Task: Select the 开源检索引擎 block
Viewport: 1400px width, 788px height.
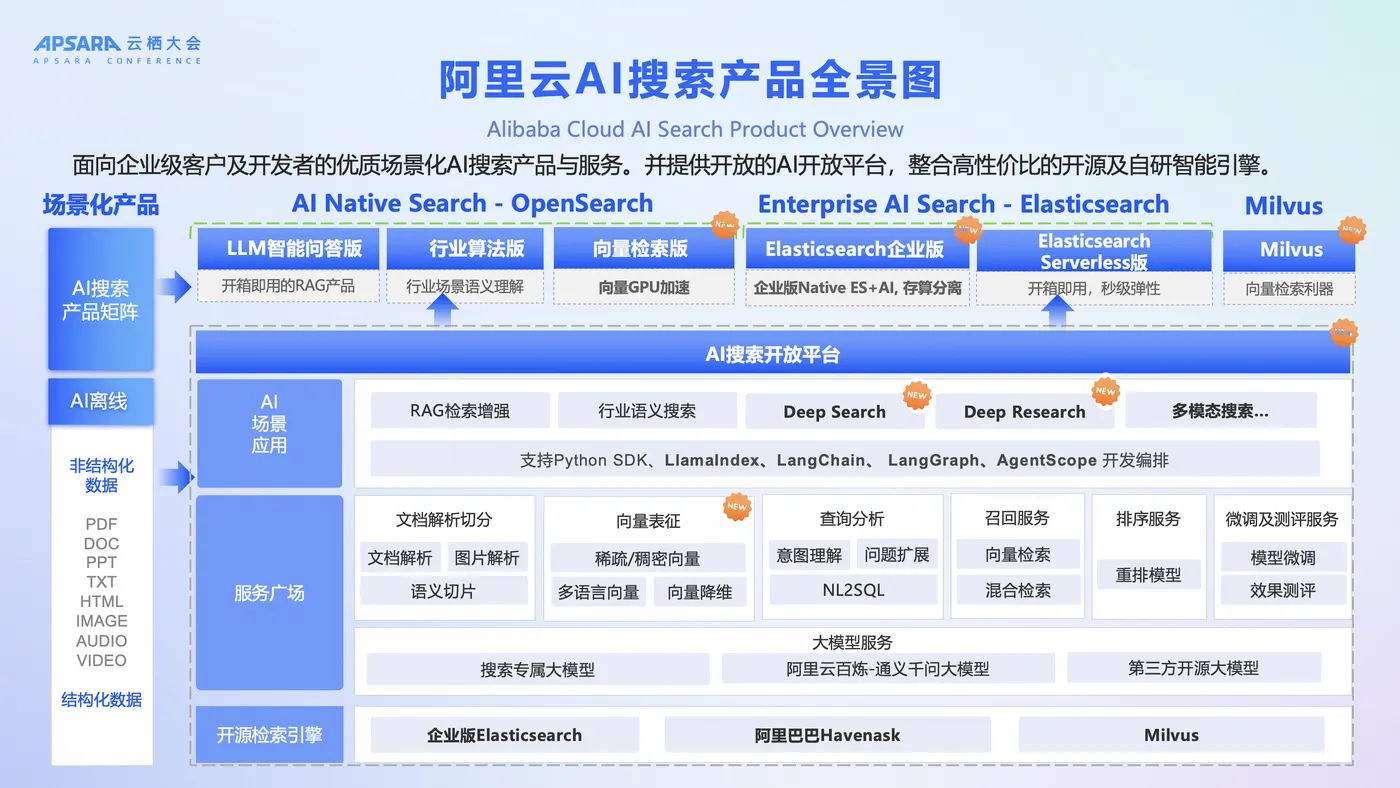Action: (269, 735)
